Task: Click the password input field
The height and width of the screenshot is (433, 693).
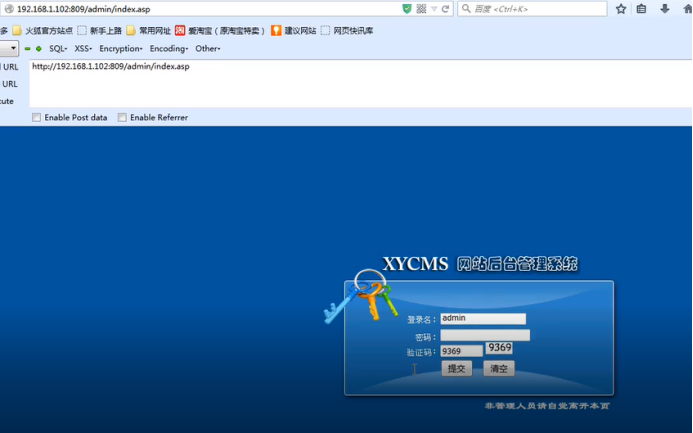Action: point(485,335)
